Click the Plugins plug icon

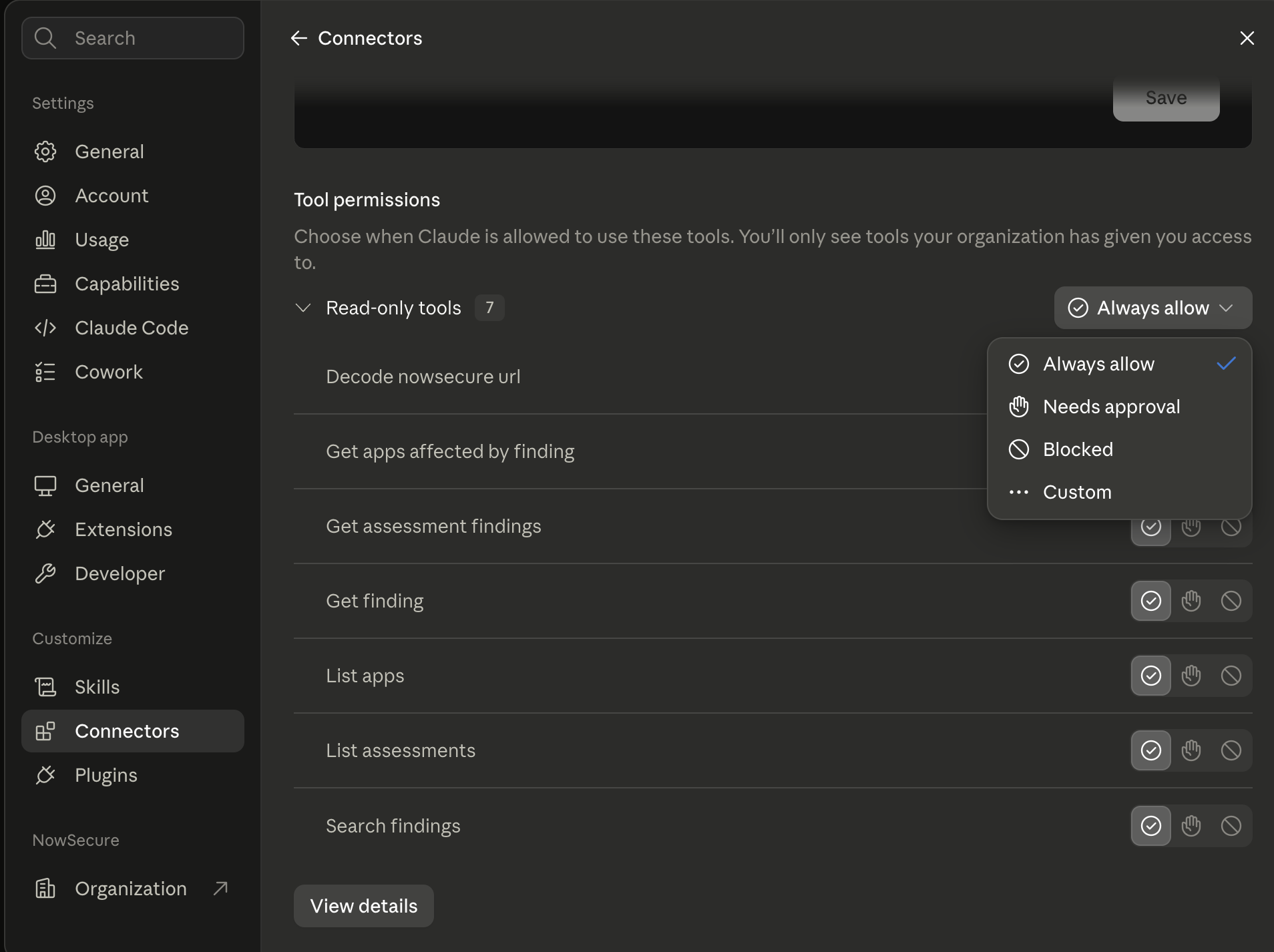45,775
